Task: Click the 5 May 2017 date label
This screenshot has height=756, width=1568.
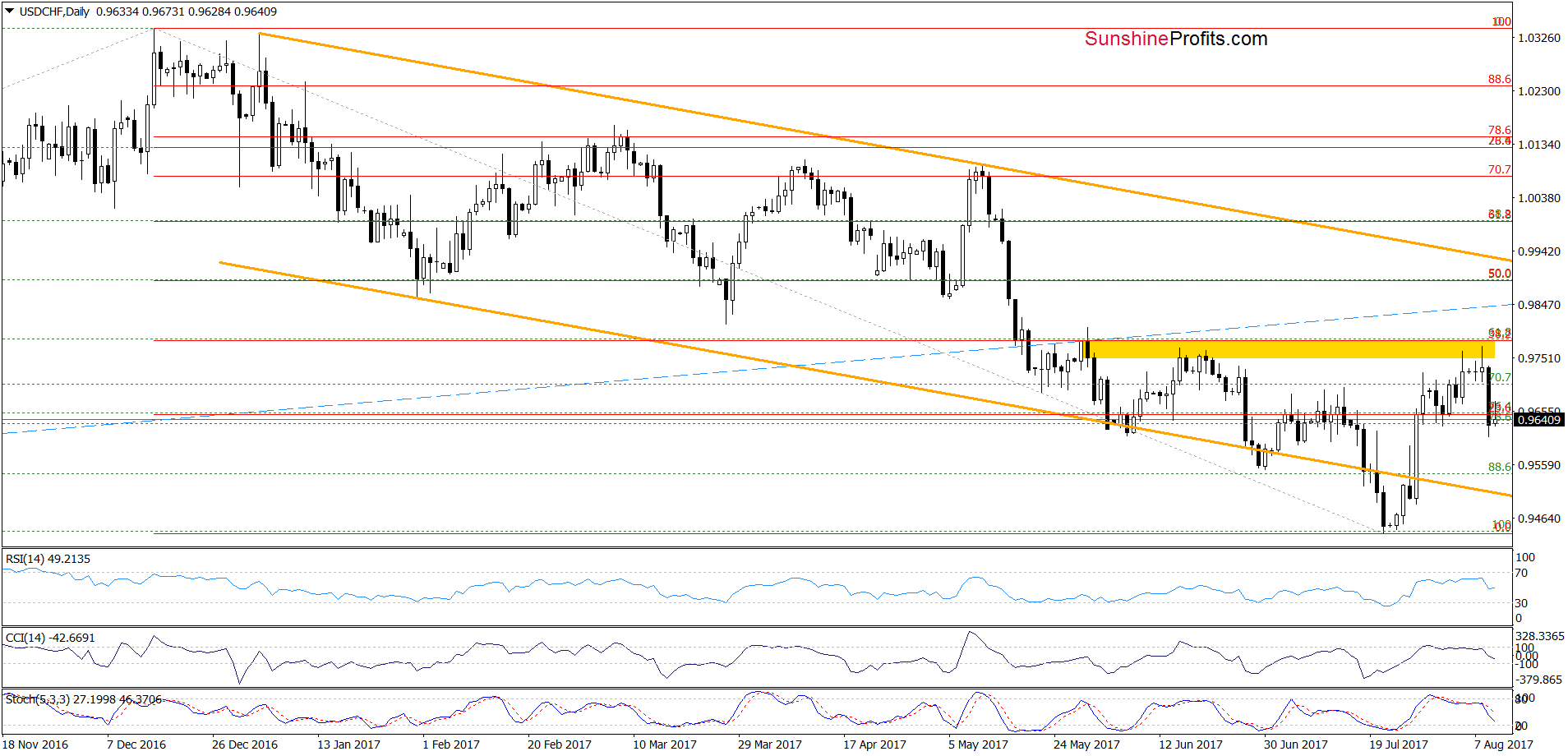Action: 978,744
